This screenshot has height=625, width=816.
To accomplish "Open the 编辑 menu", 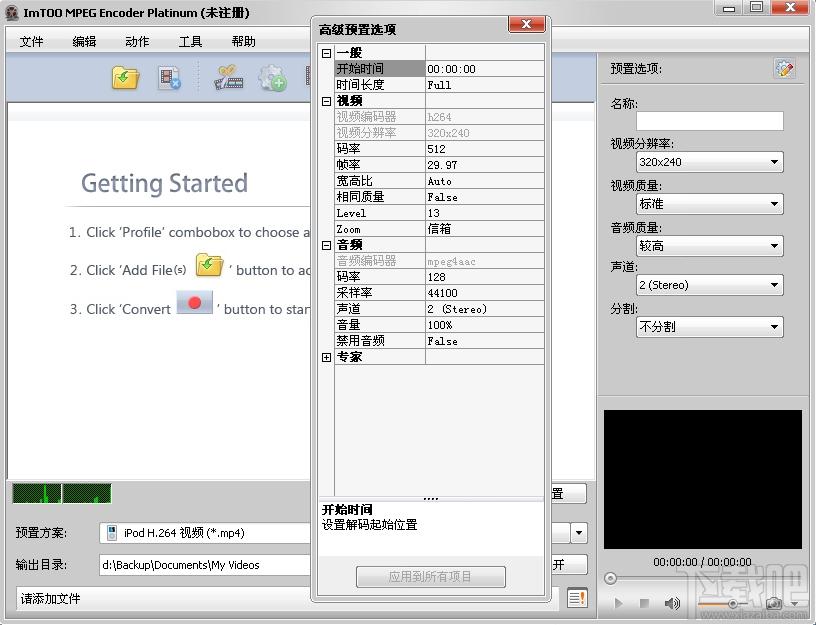I will pyautogui.click(x=84, y=42).
